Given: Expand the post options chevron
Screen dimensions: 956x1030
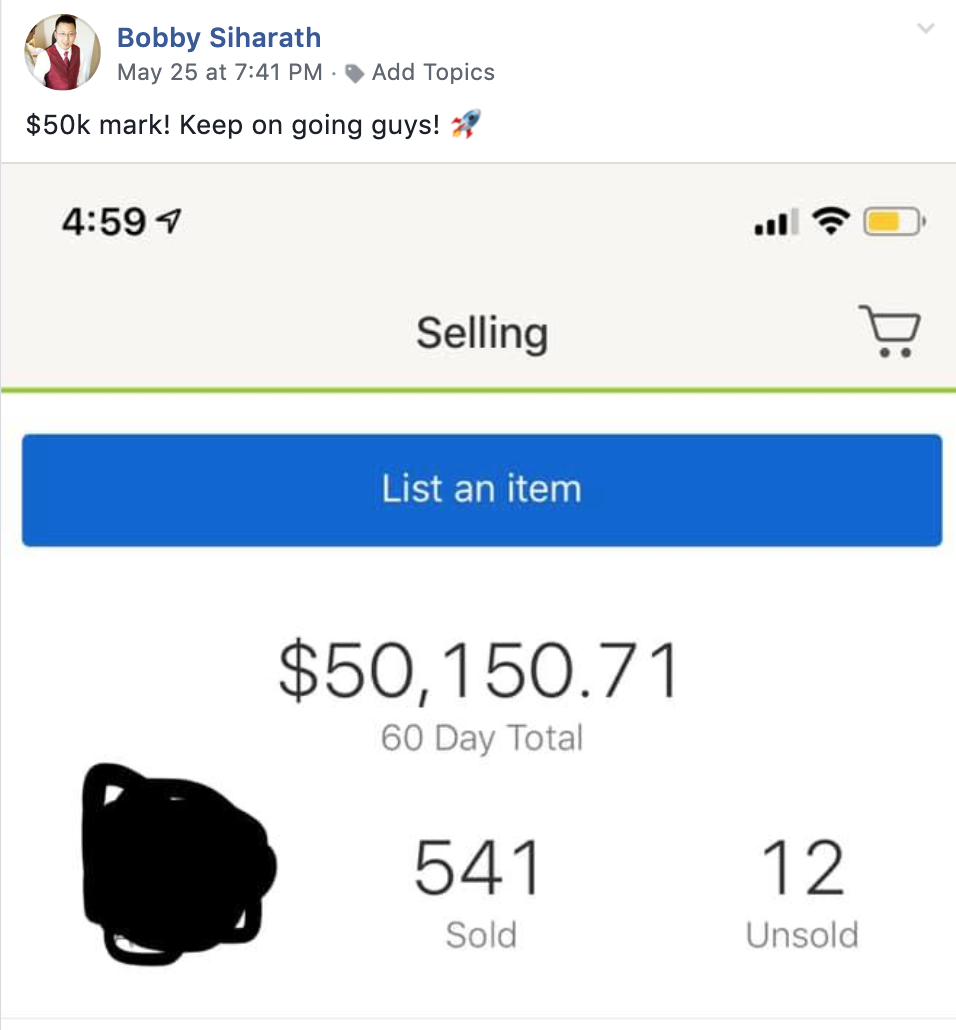Looking at the screenshot, I should pos(925,28).
